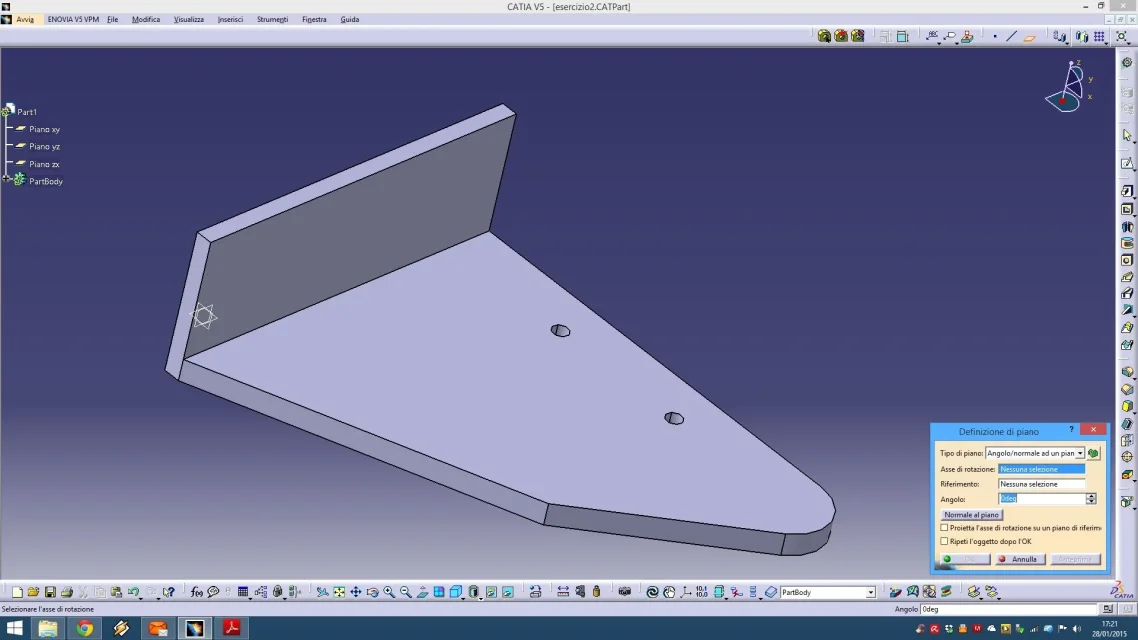Click the Print icon in toolbar
Screen dimensions: 1138x640
click(66, 592)
